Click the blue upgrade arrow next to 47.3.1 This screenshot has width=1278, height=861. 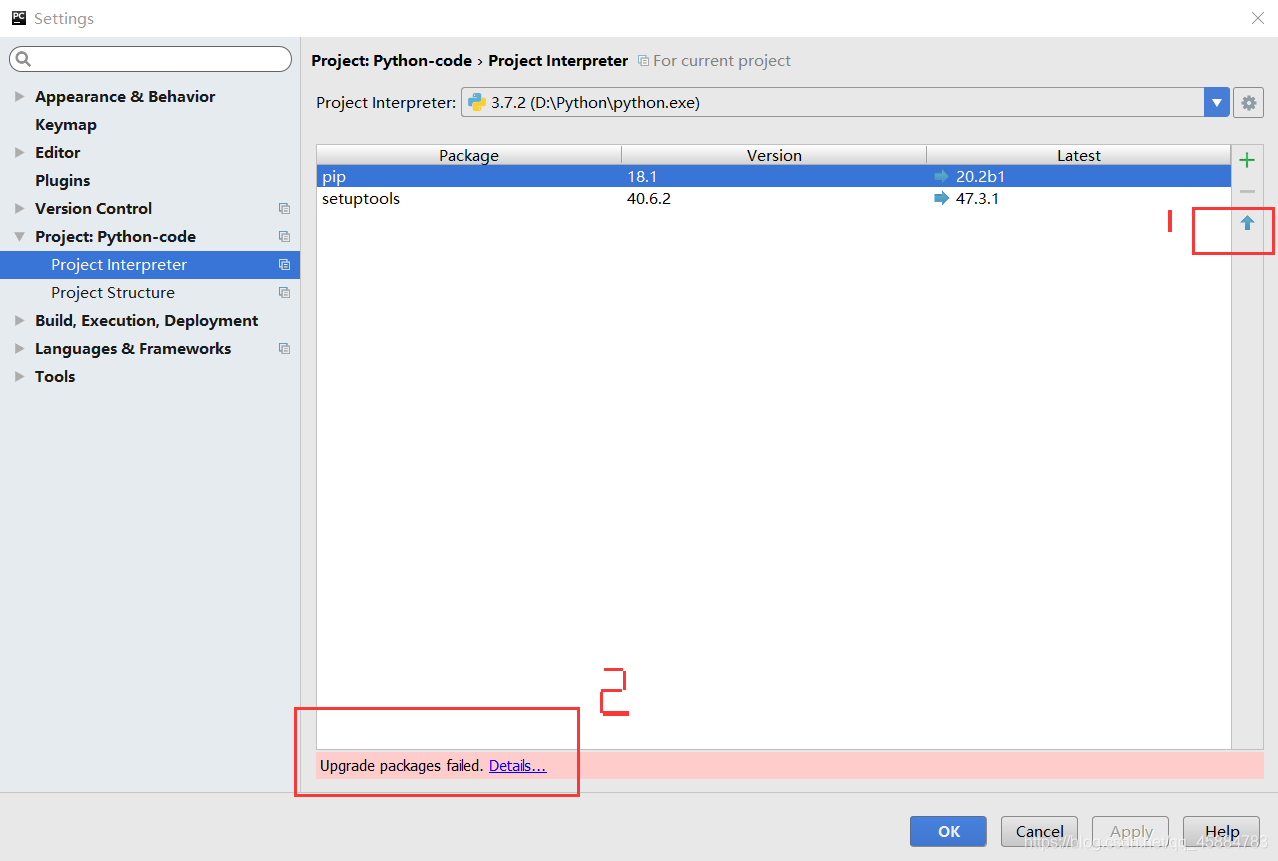click(940, 198)
